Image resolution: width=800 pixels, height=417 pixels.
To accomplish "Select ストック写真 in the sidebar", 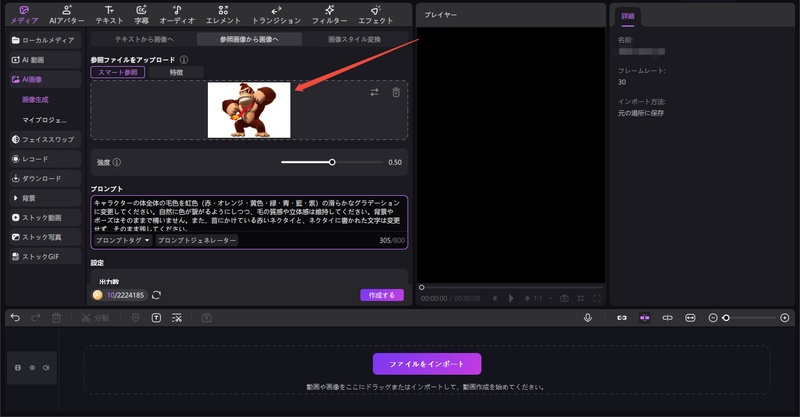I will [45, 237].
